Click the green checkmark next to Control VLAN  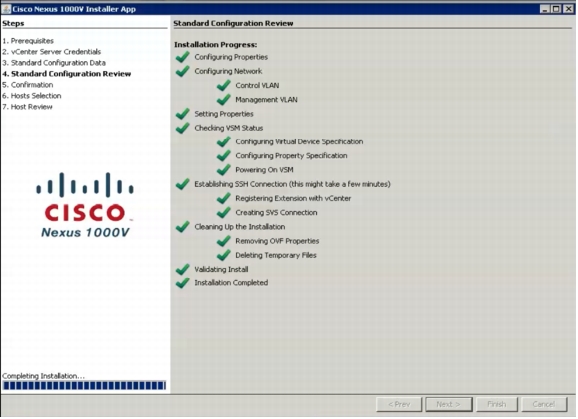[223, 85]
